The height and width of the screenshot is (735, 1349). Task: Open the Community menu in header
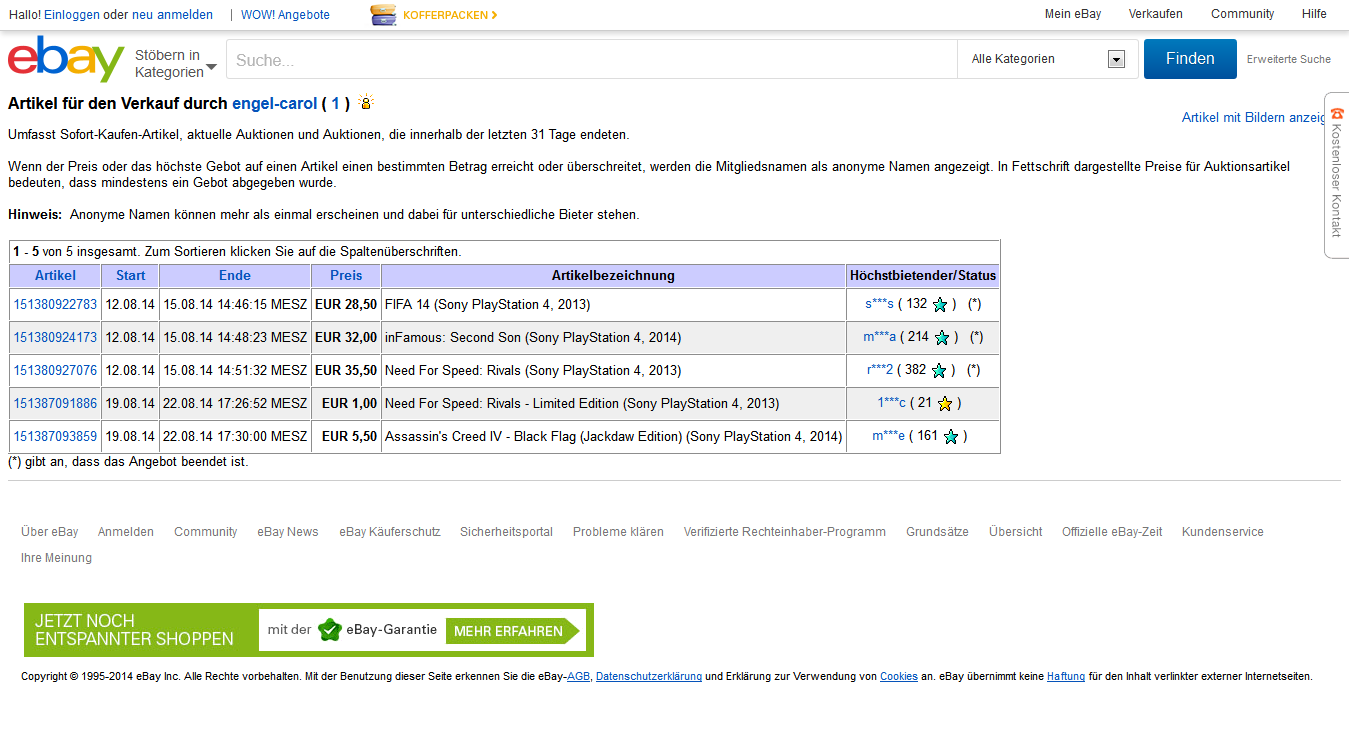coord(1242,14)
